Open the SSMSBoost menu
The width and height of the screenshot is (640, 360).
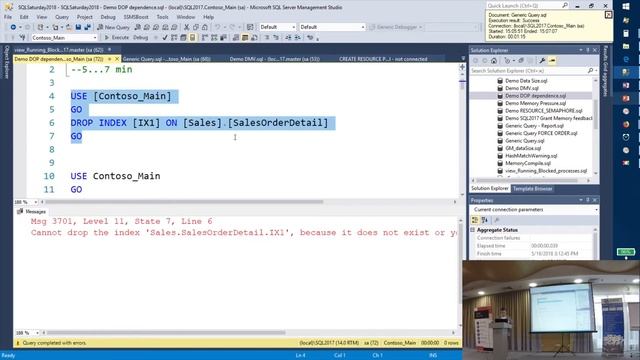point(136,17)
